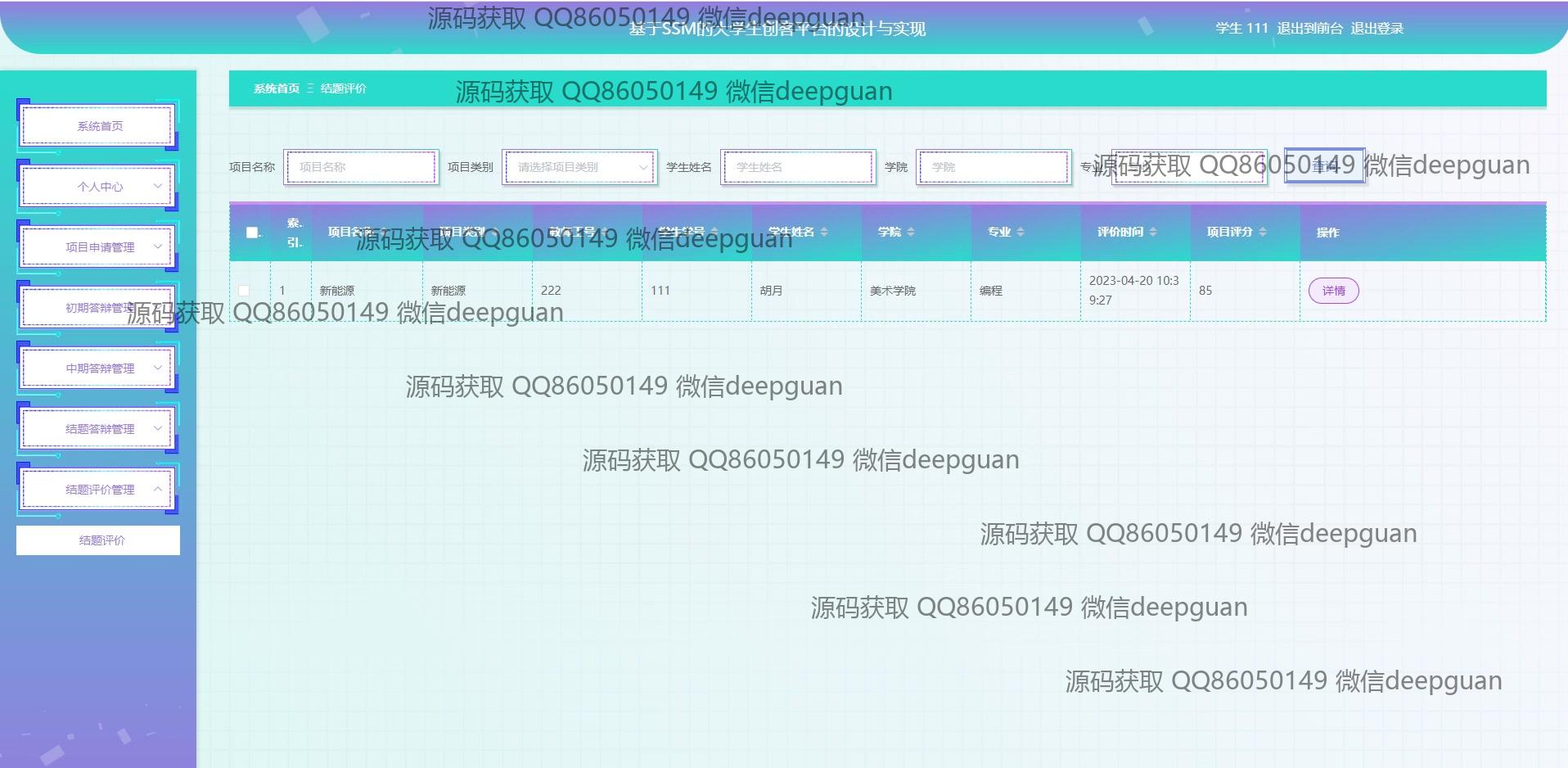Collapse the 结题评价管理 sidebar menu
Viewport: 1568px width, 768px height.
[98, 490]
